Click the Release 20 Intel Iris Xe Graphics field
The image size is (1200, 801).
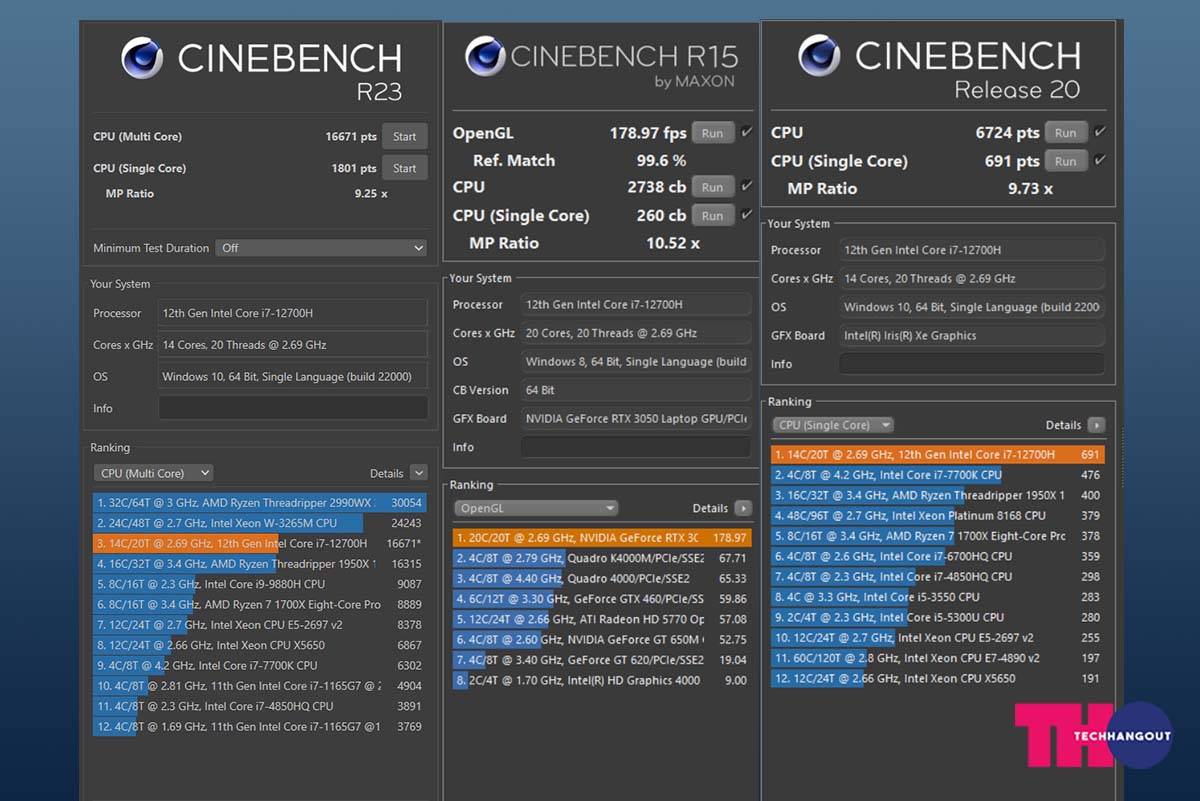click(972, 336)
